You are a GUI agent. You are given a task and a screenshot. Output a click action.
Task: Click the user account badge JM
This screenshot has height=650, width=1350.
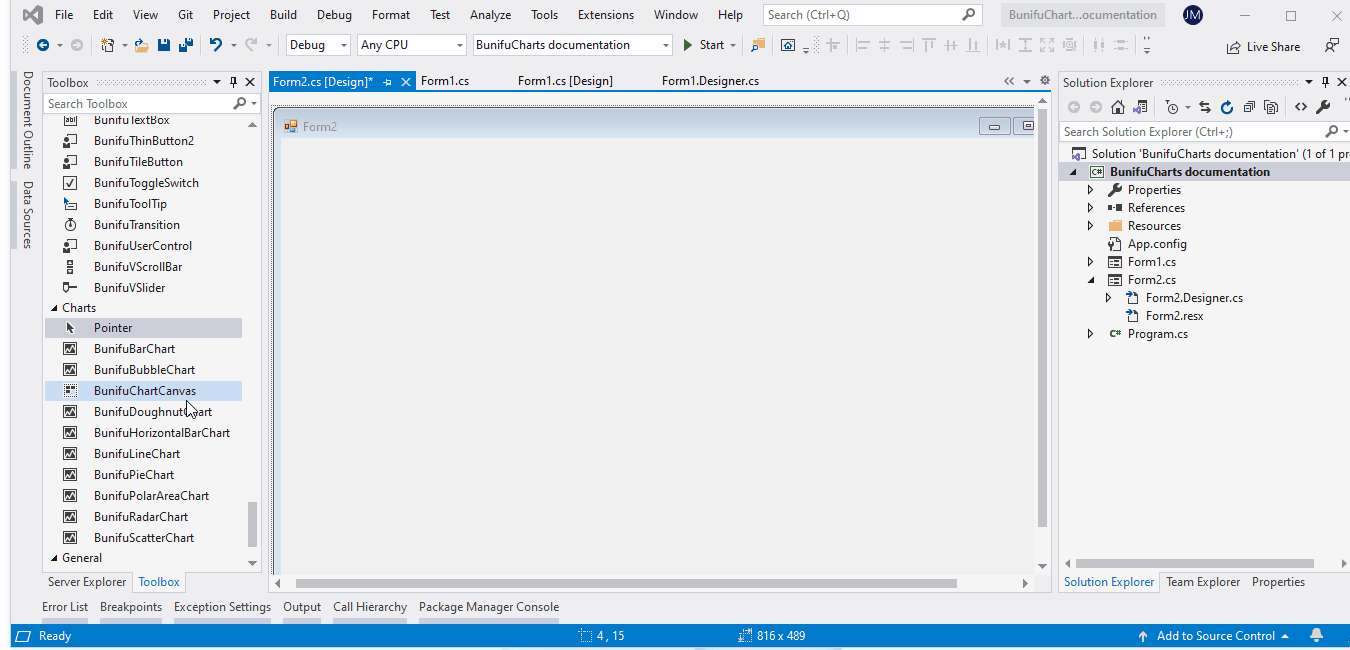click(x=1192, y=15)
